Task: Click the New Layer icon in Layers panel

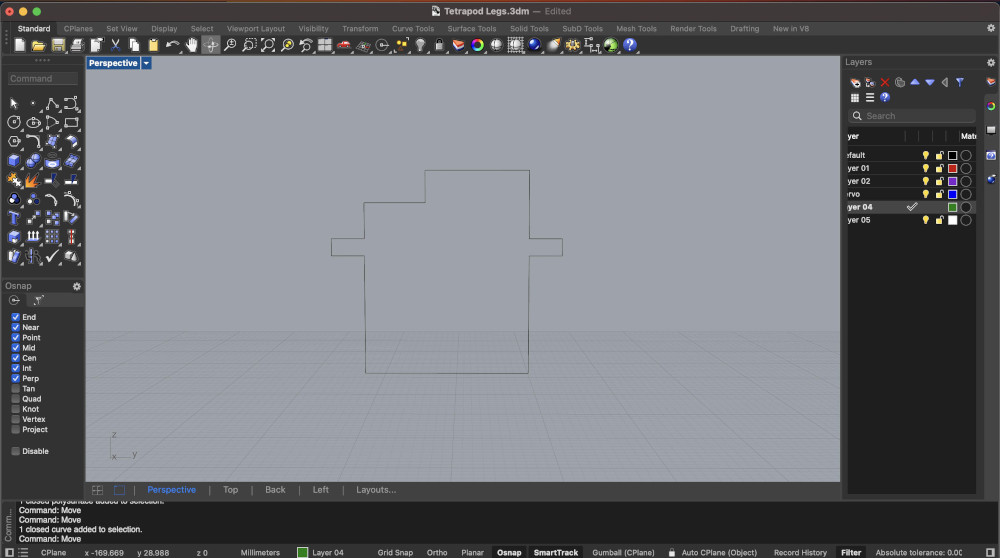Action: 855,82
